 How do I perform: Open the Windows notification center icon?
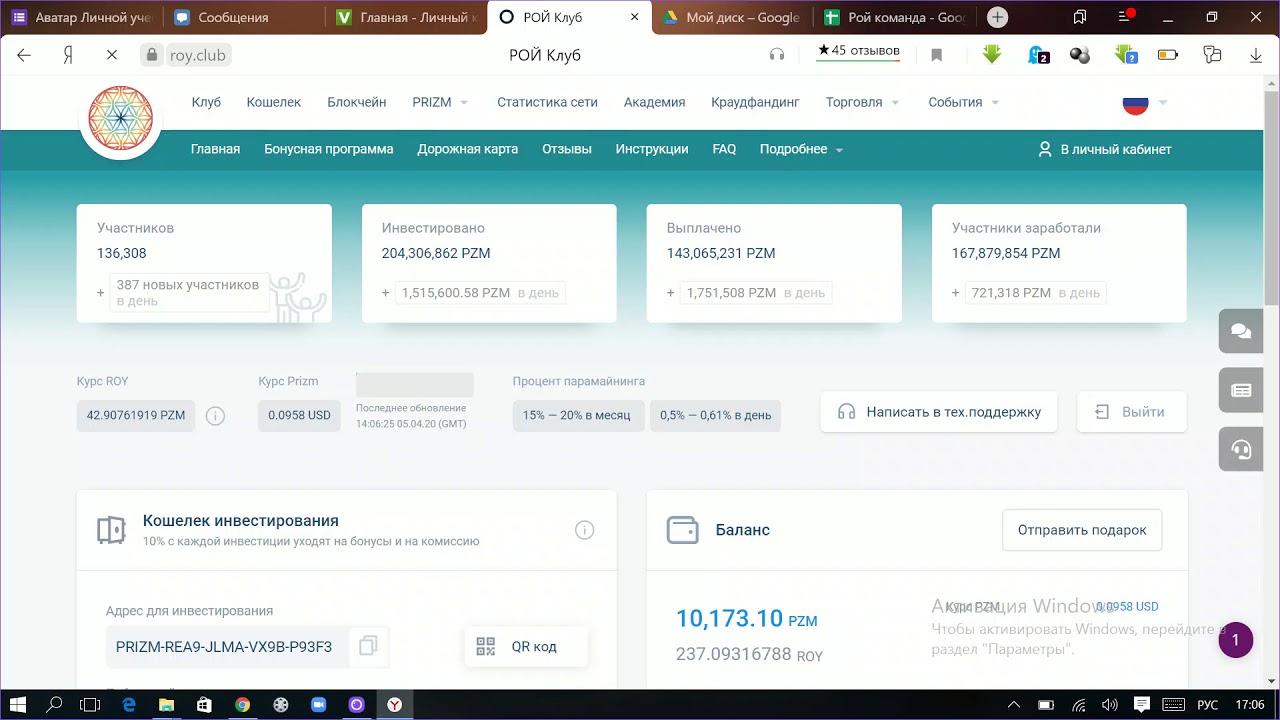1141,705
